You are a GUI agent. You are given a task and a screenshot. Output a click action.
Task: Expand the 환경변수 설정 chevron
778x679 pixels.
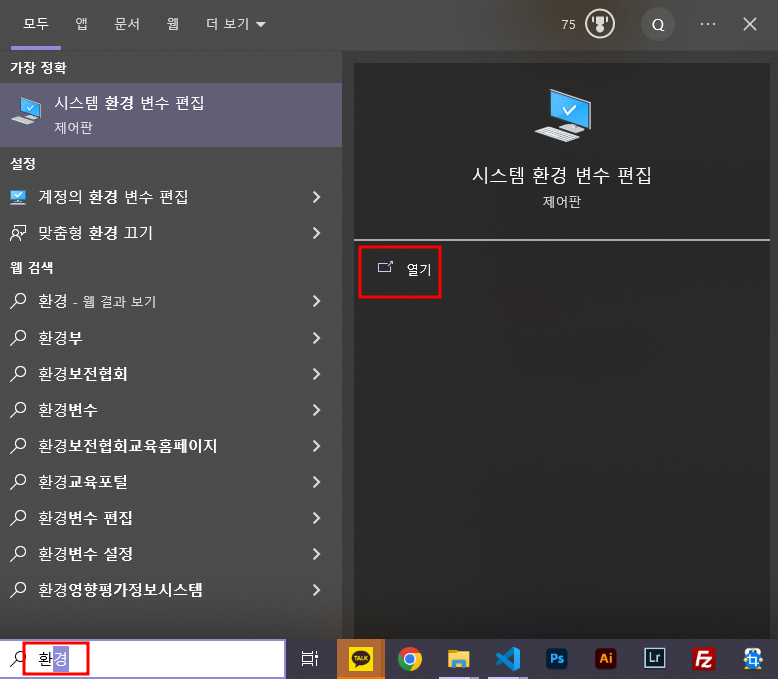click(x=317, y=554)
